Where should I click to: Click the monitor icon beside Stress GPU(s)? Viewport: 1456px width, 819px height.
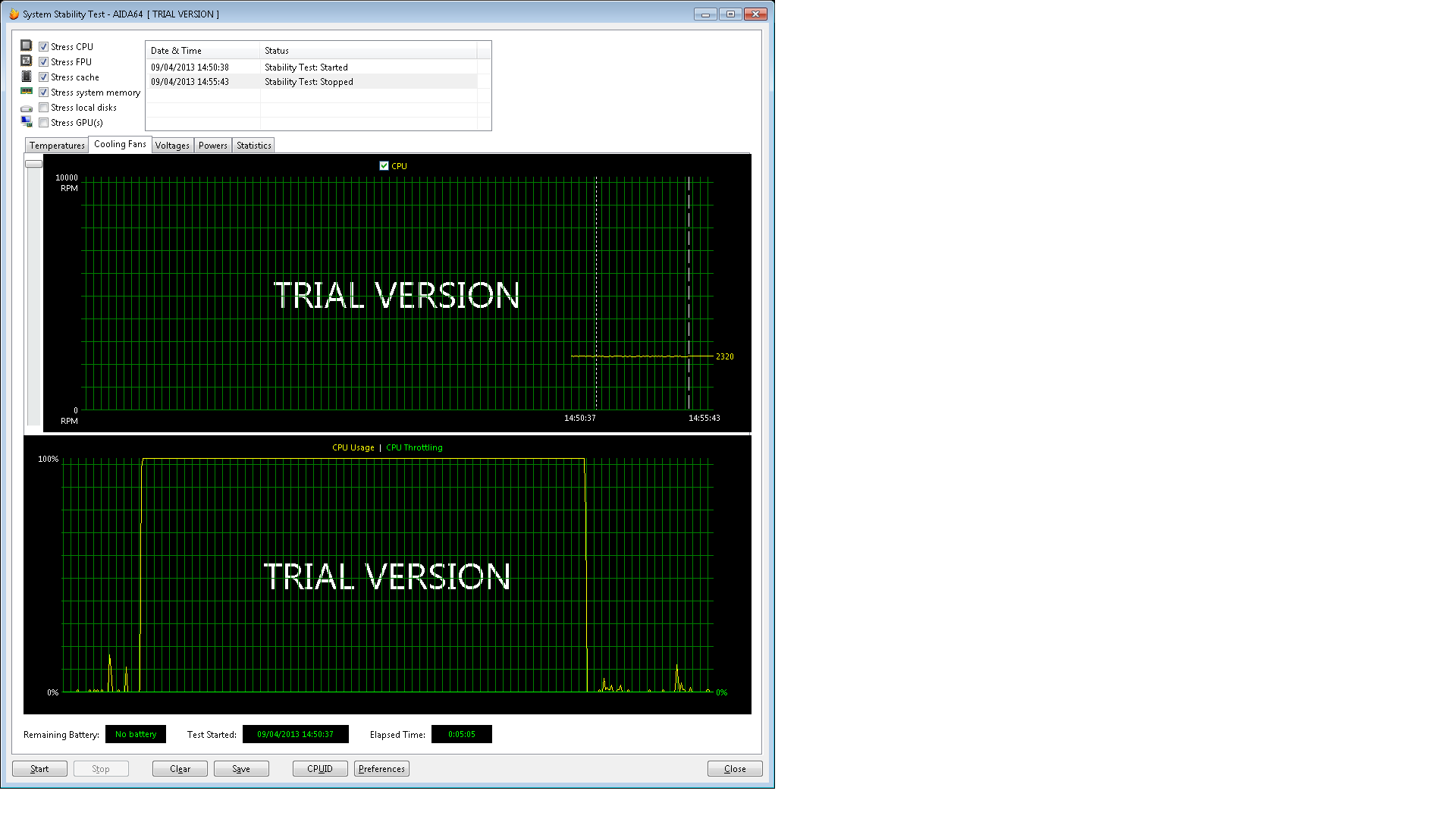27,122
